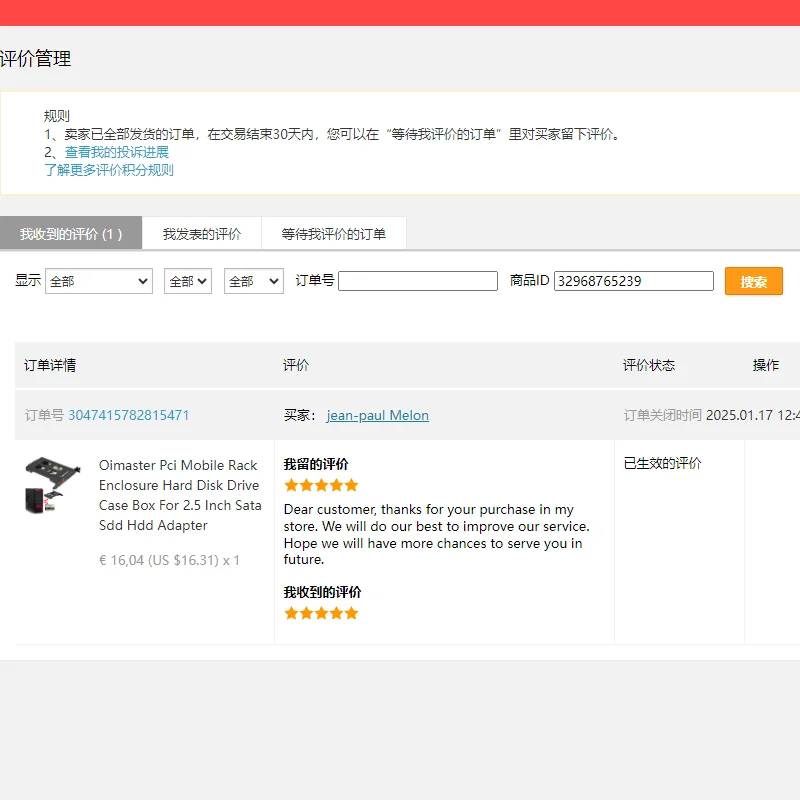Click the orange 搜索 button
The height and width of the screenshot is (800, 800).
coord(753,282)
